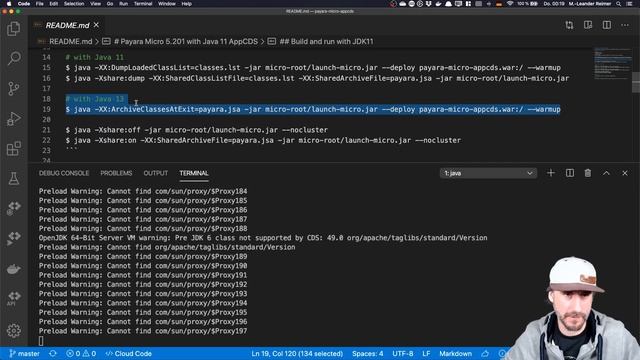
Task: Open the Window menu
Action: coord(167,4)
